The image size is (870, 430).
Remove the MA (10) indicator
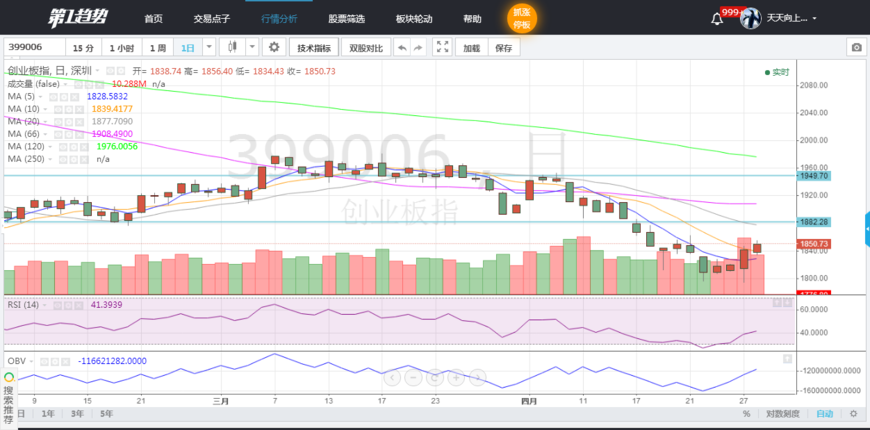(x=79, y=109)
